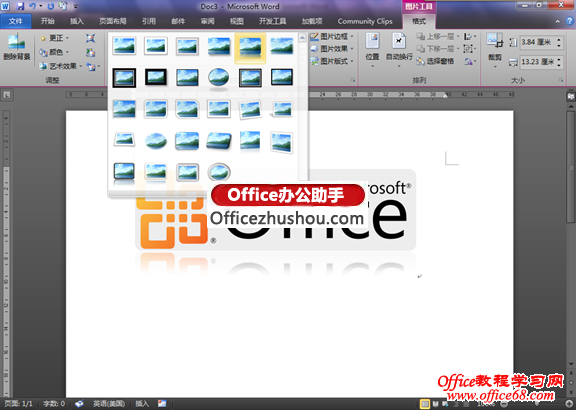This screenshot has height=410, width=576.
Task: Apply Simple Frame White picture style thumbnail
Action: (124, 46)
